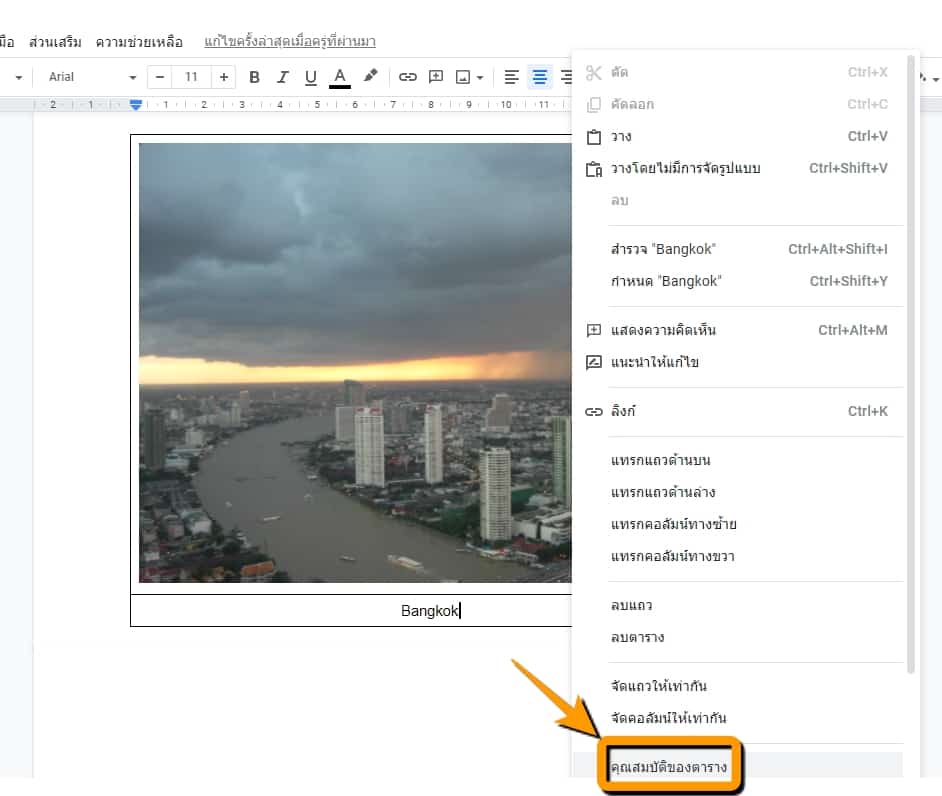Click the insert image toolbar icon
Image resolution: width=942 pixels, height=796 pixels.
(463, 77)
